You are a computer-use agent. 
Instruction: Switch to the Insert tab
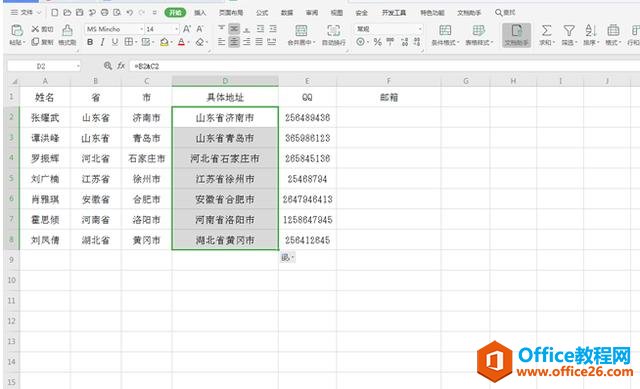point(200,13)
